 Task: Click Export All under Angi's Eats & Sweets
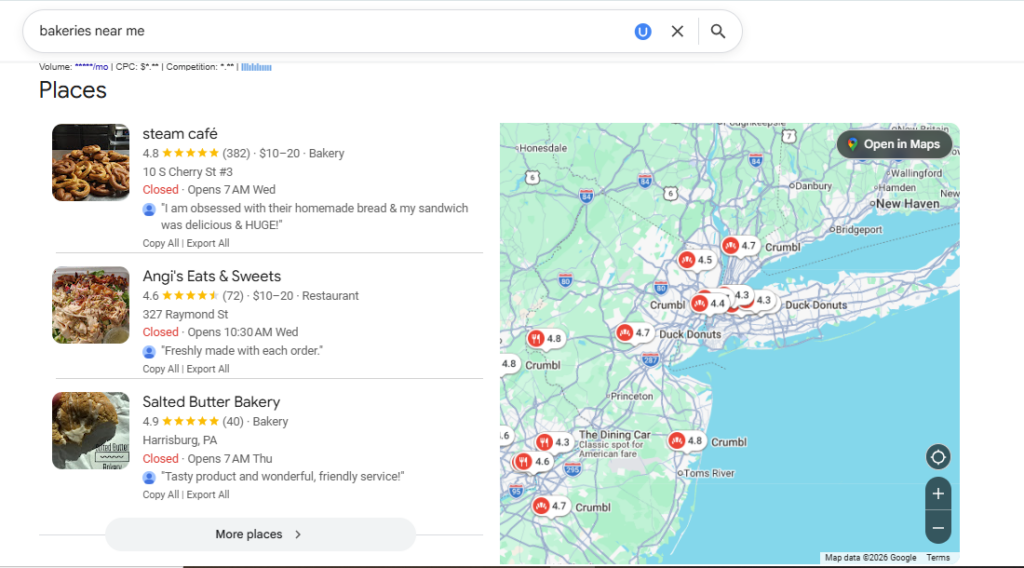point(208,369)
